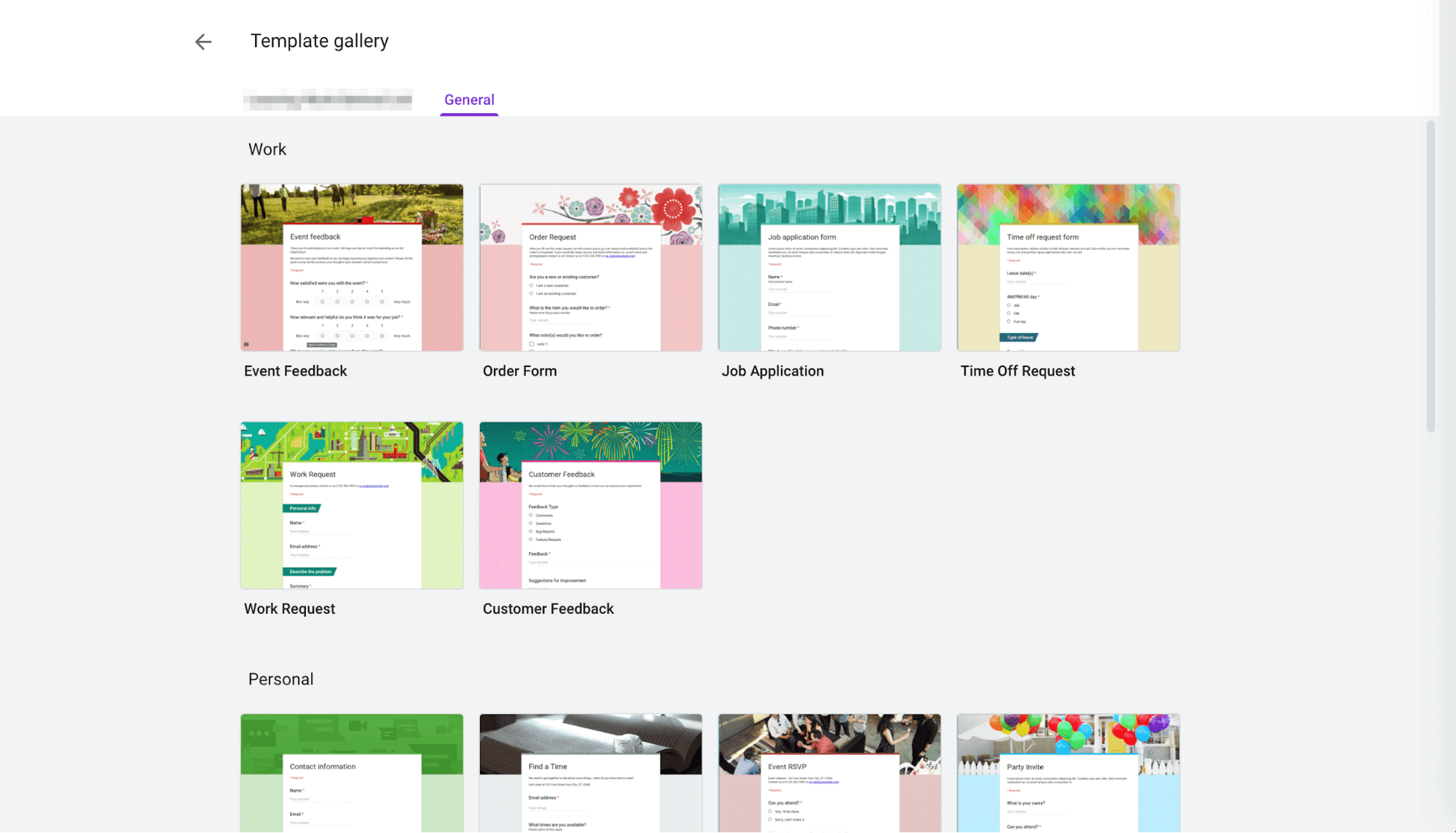Screen dimensions: 1456x833
Task: Click the Customer Feedback template icon
Action: coord(591,505)
